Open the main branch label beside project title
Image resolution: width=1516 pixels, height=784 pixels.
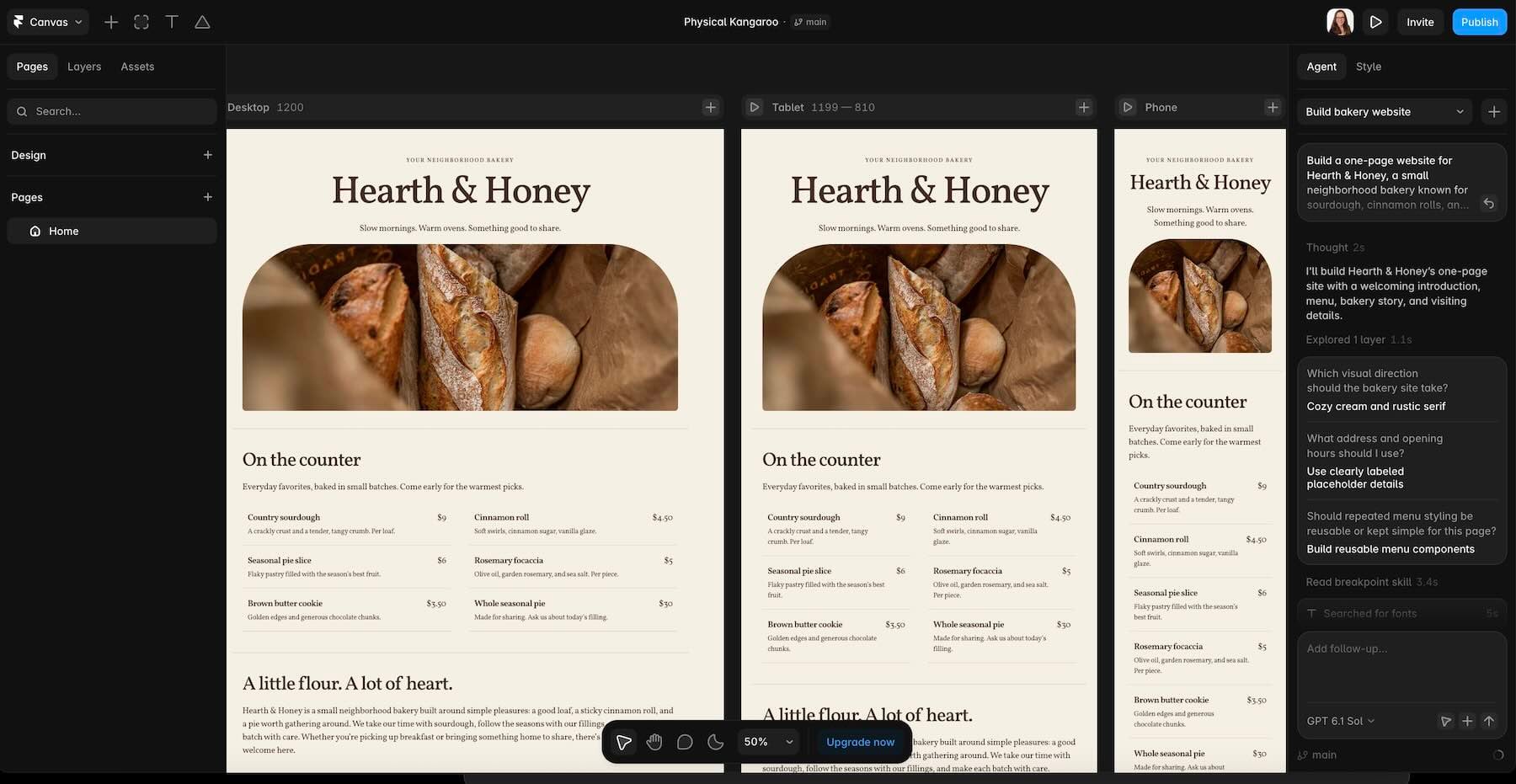(810, 22)
